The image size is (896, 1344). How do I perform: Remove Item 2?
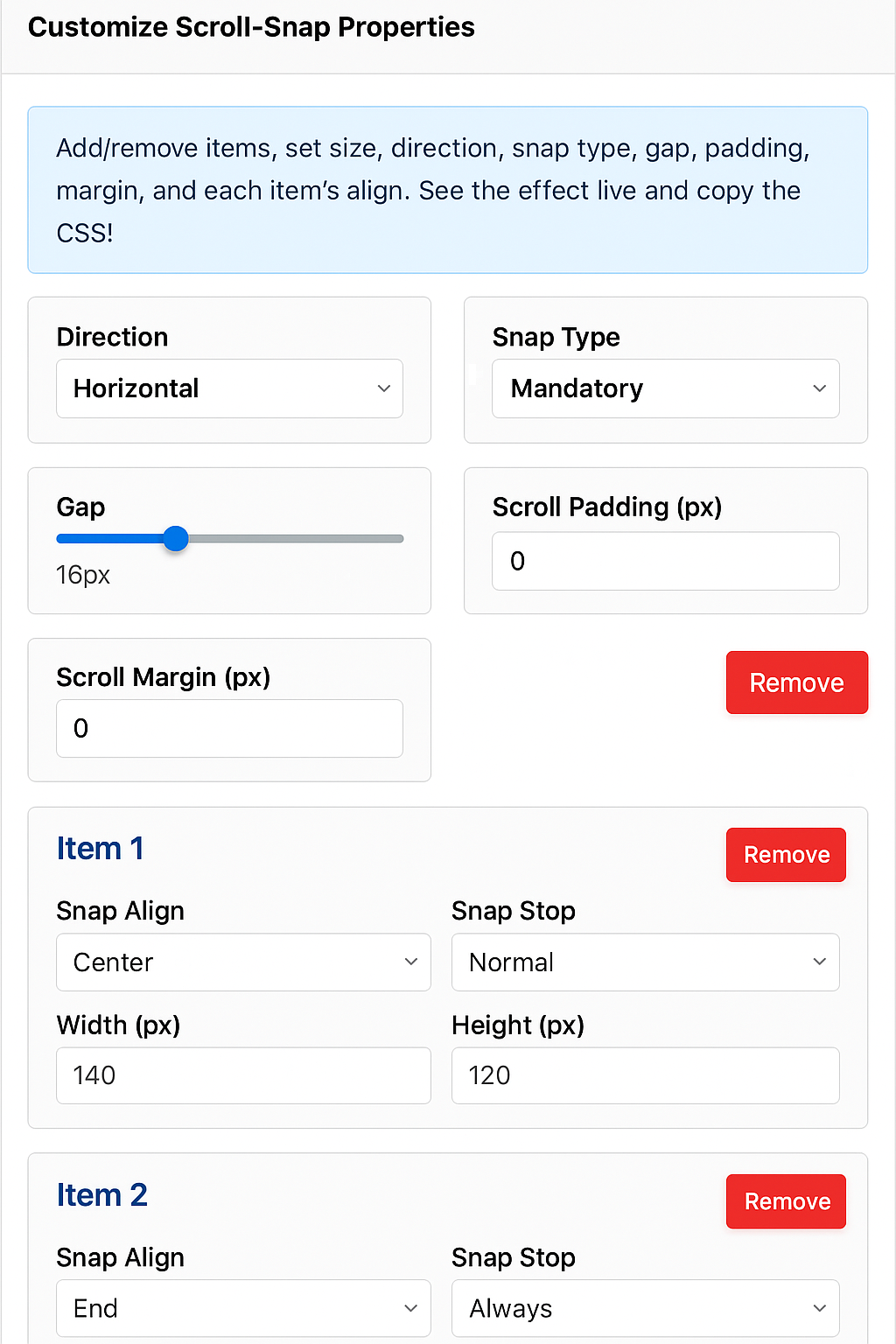pyautogui.click(x=786, y=1201)
